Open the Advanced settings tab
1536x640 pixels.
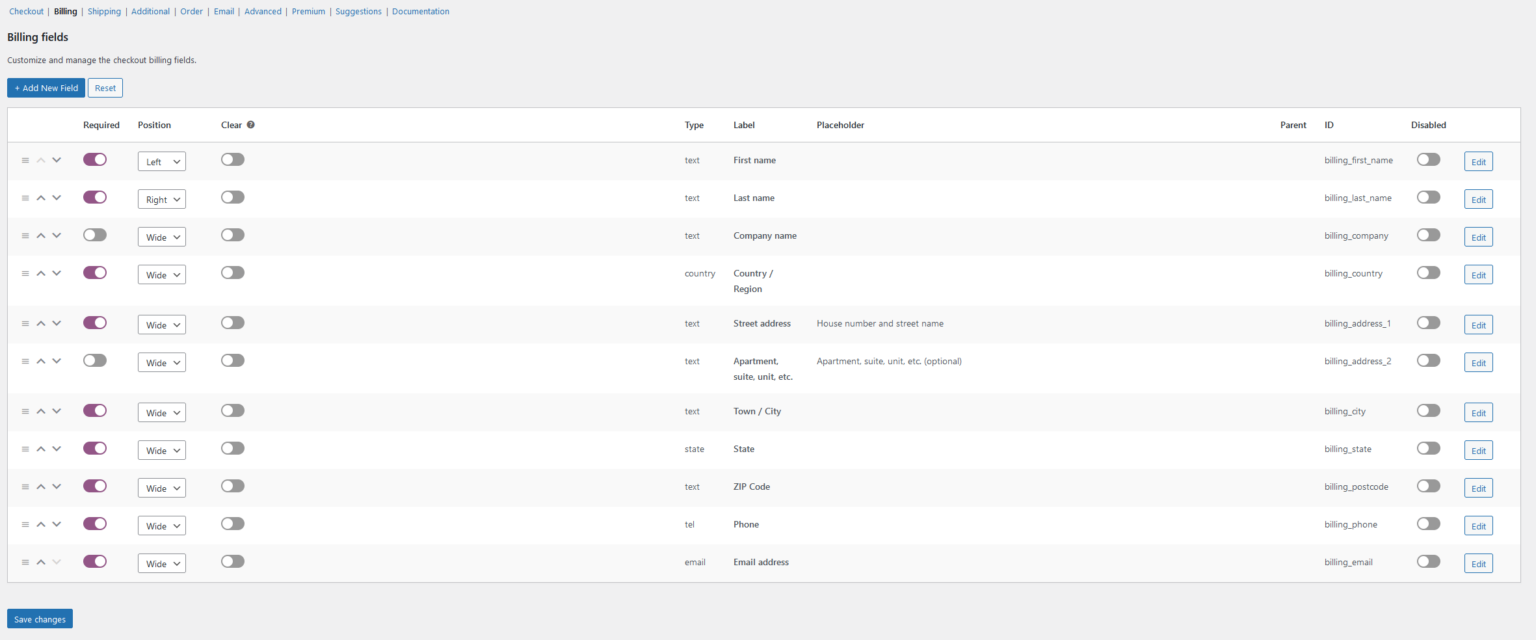click(263, 11)
